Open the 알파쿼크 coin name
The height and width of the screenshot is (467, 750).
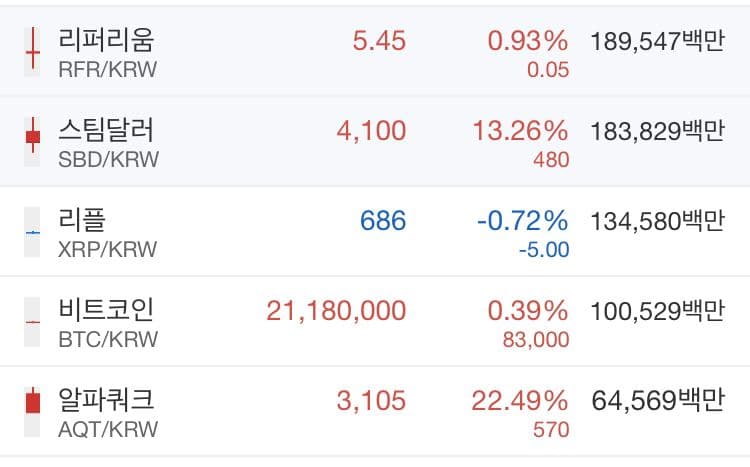[107, 399]
